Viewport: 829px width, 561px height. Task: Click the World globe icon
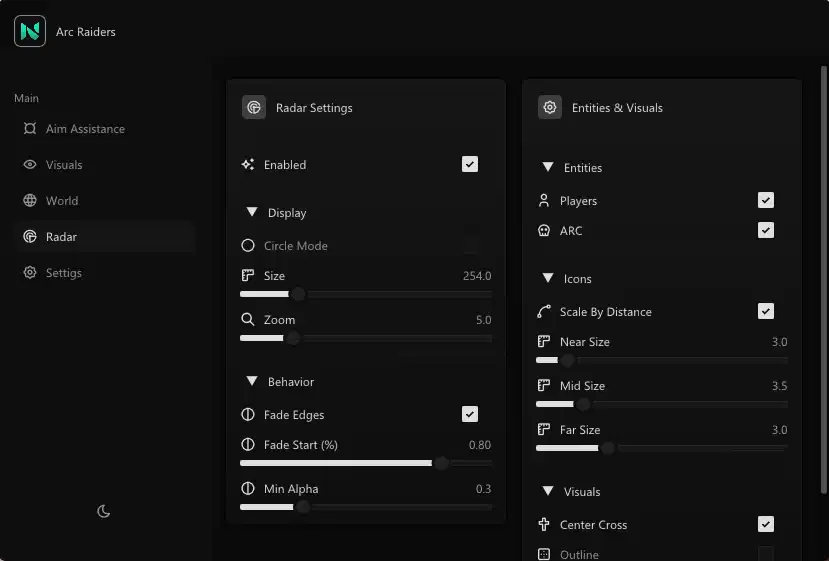click(30, 201)
